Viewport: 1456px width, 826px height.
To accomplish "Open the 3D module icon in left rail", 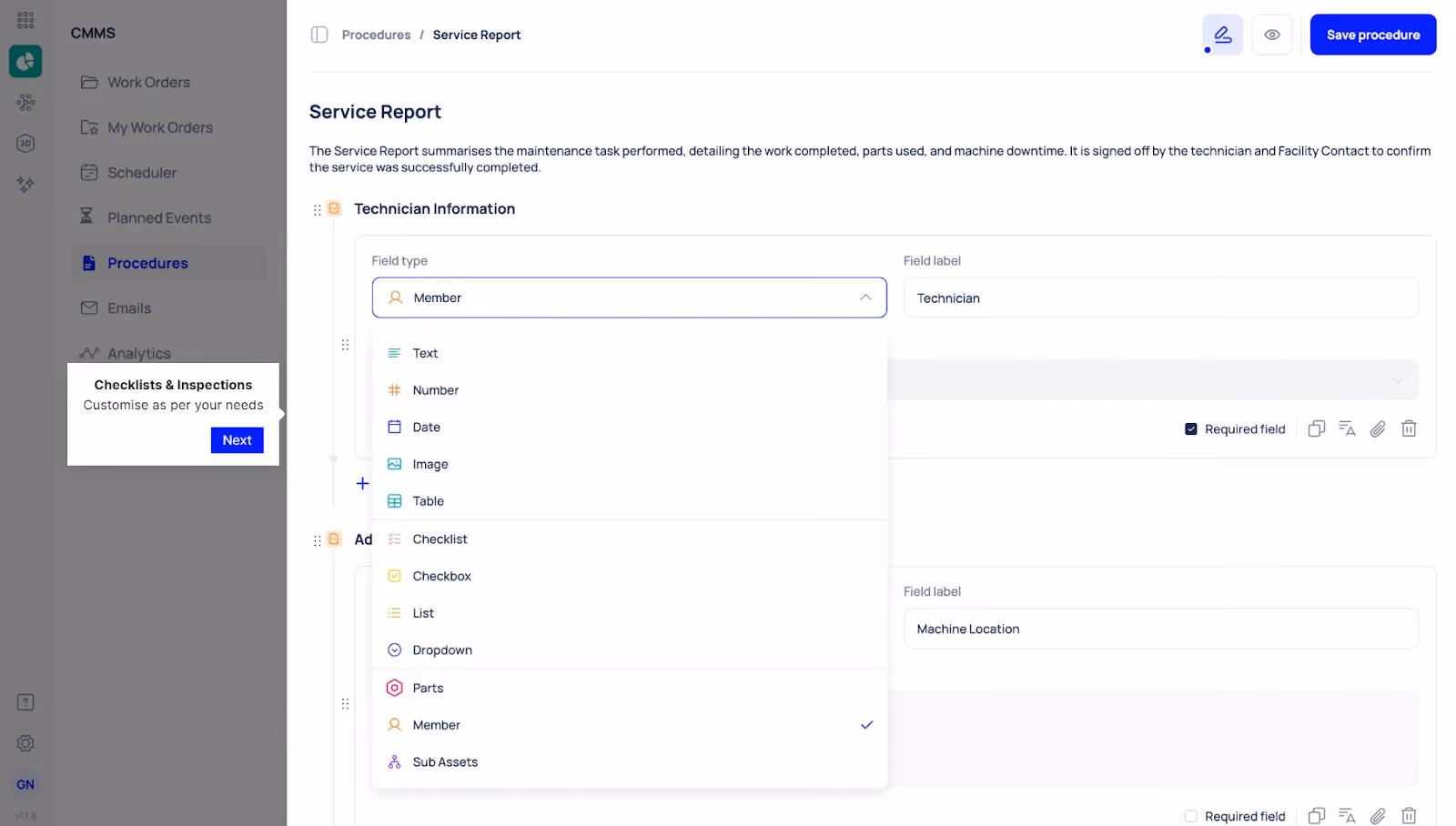I will coord(25,143).
